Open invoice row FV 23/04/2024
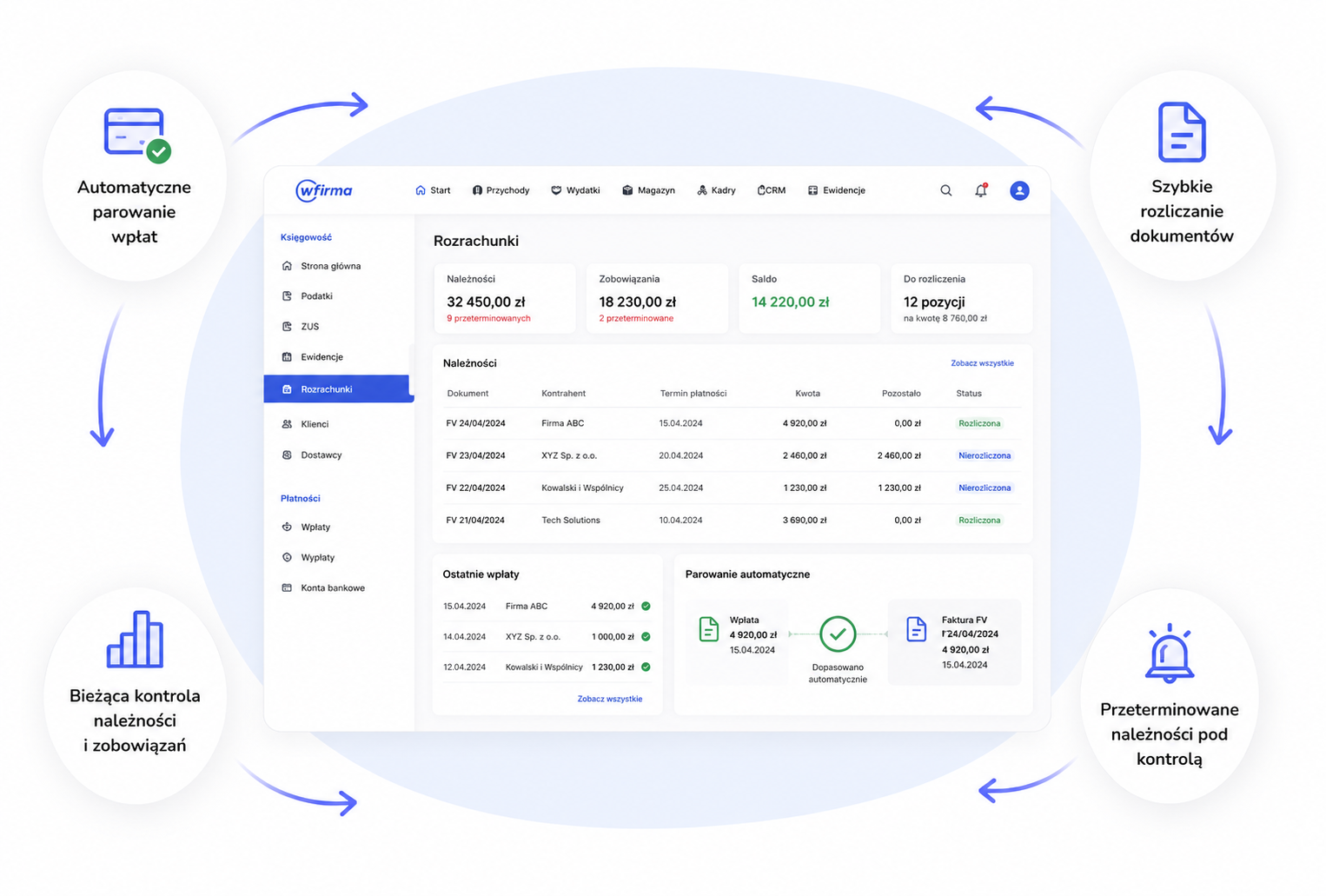The image size is (1326, 896). tap(732, 455)
